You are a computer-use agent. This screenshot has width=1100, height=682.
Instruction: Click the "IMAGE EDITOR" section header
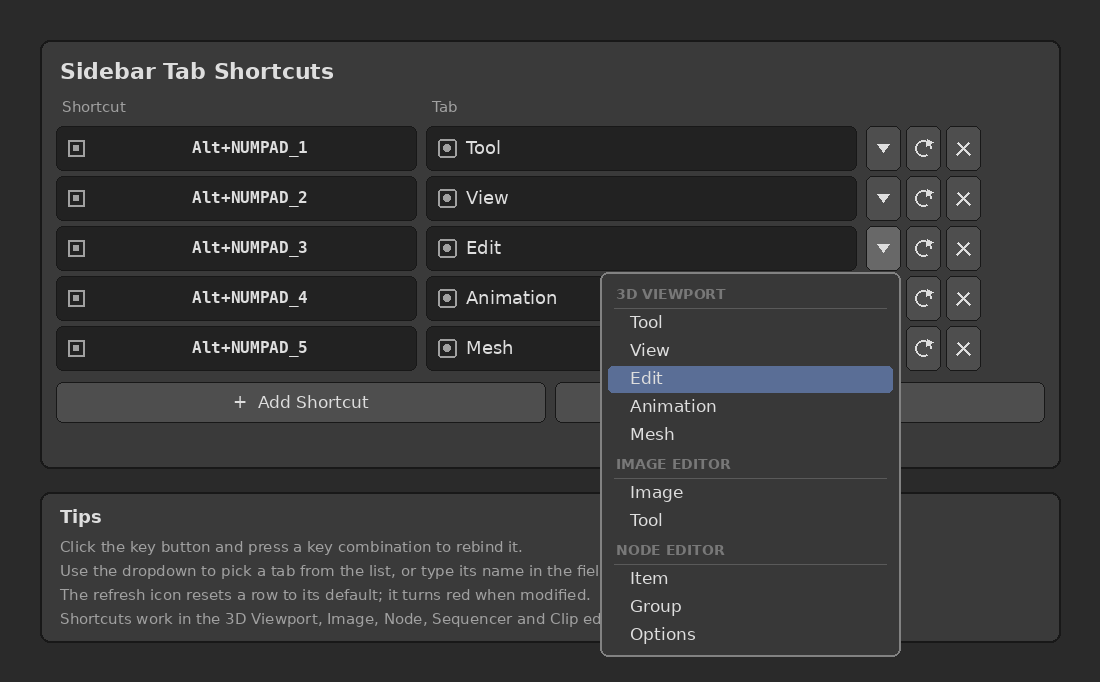pos(673,464)
